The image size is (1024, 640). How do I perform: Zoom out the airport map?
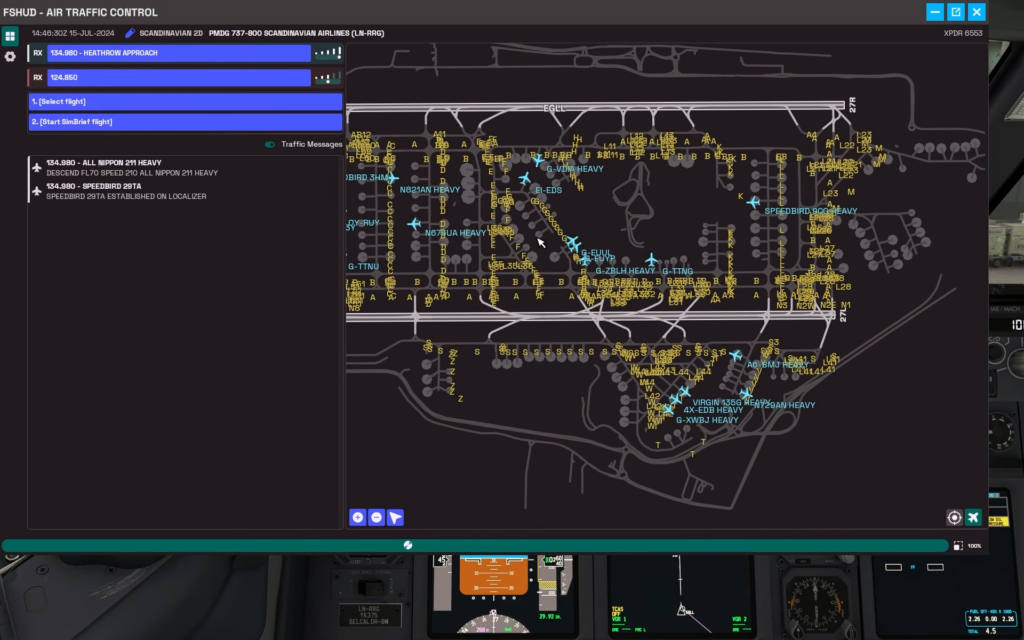[376, 517]
